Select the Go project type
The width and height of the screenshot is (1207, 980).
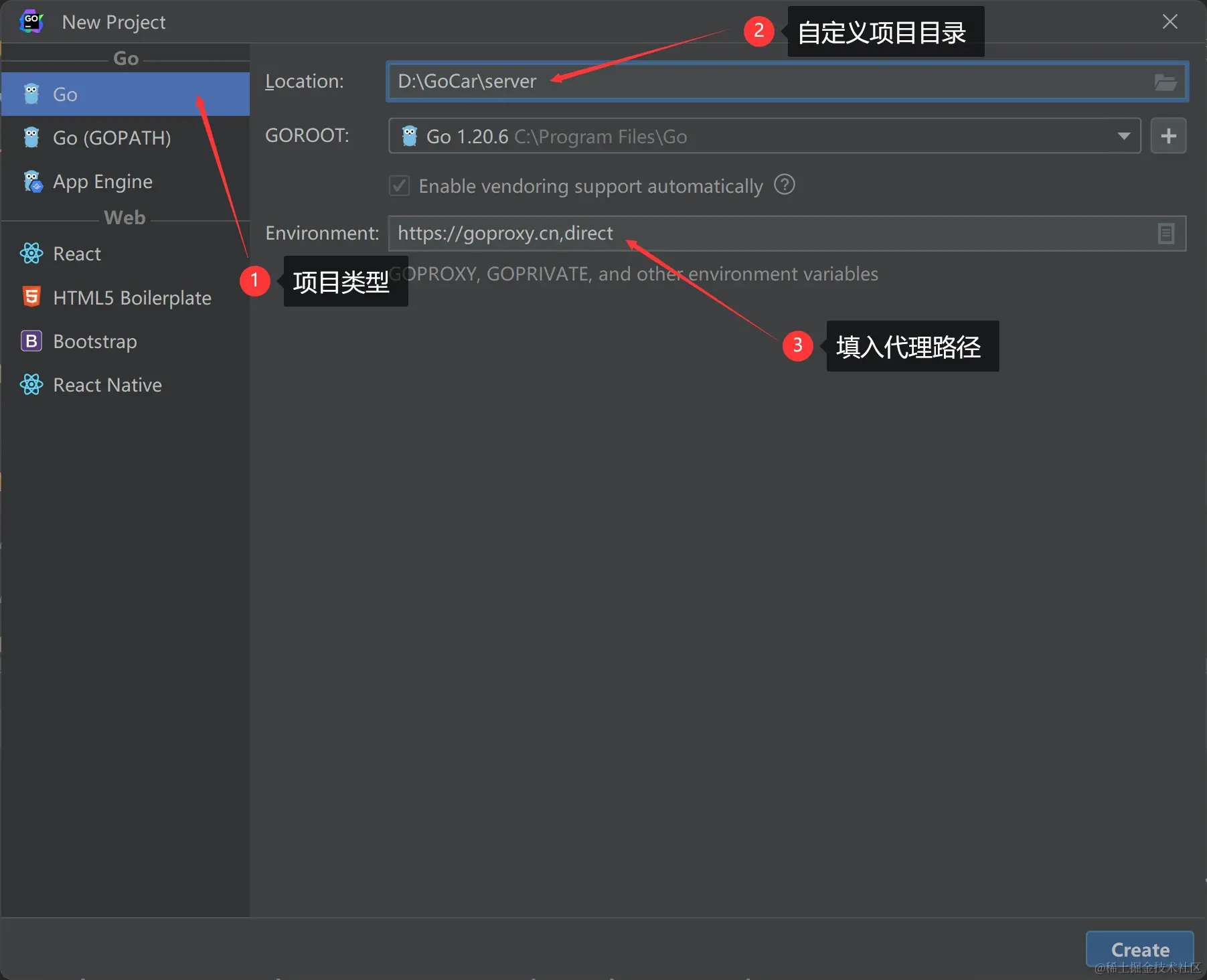click(x=125, y=94)
